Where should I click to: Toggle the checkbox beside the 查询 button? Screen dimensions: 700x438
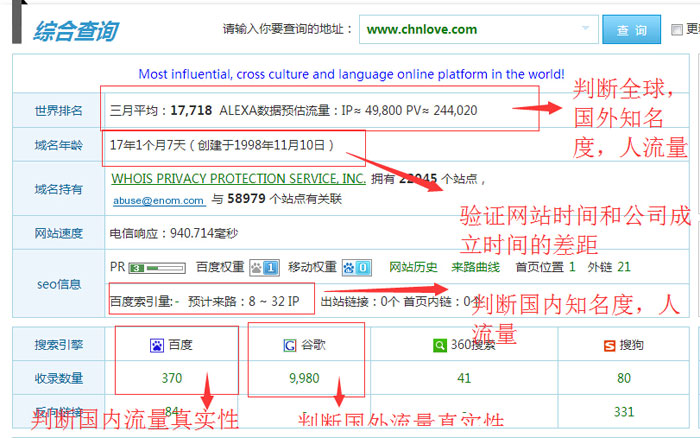[677, 30]
